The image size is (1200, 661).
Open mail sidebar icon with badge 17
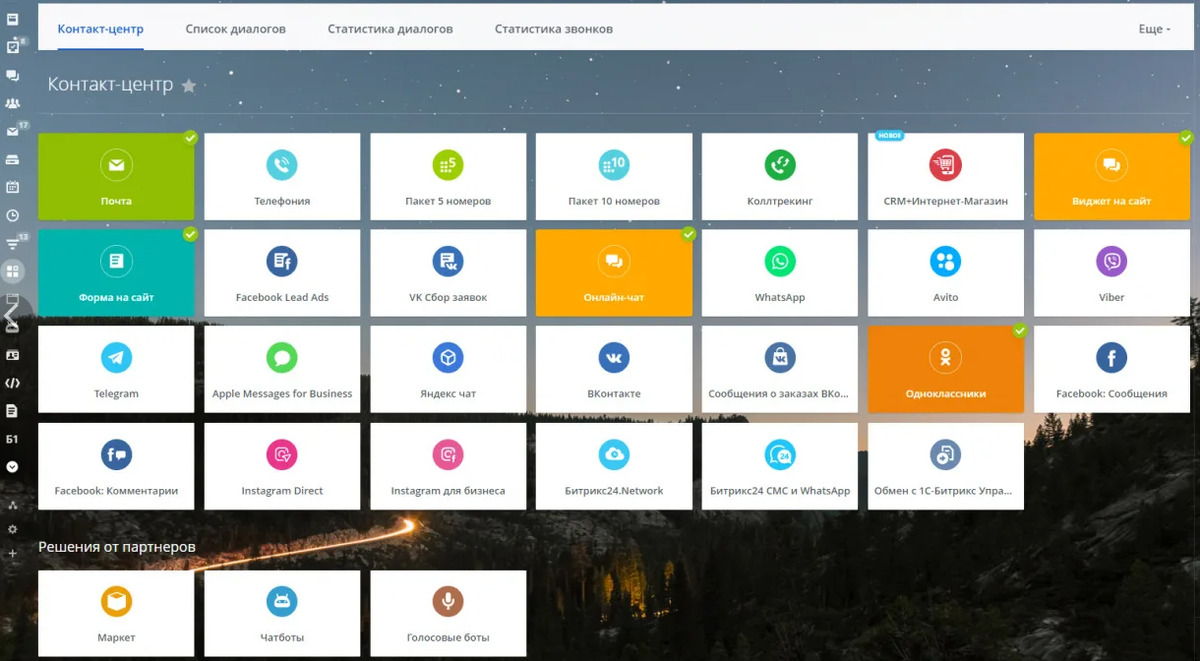[13, 131]
